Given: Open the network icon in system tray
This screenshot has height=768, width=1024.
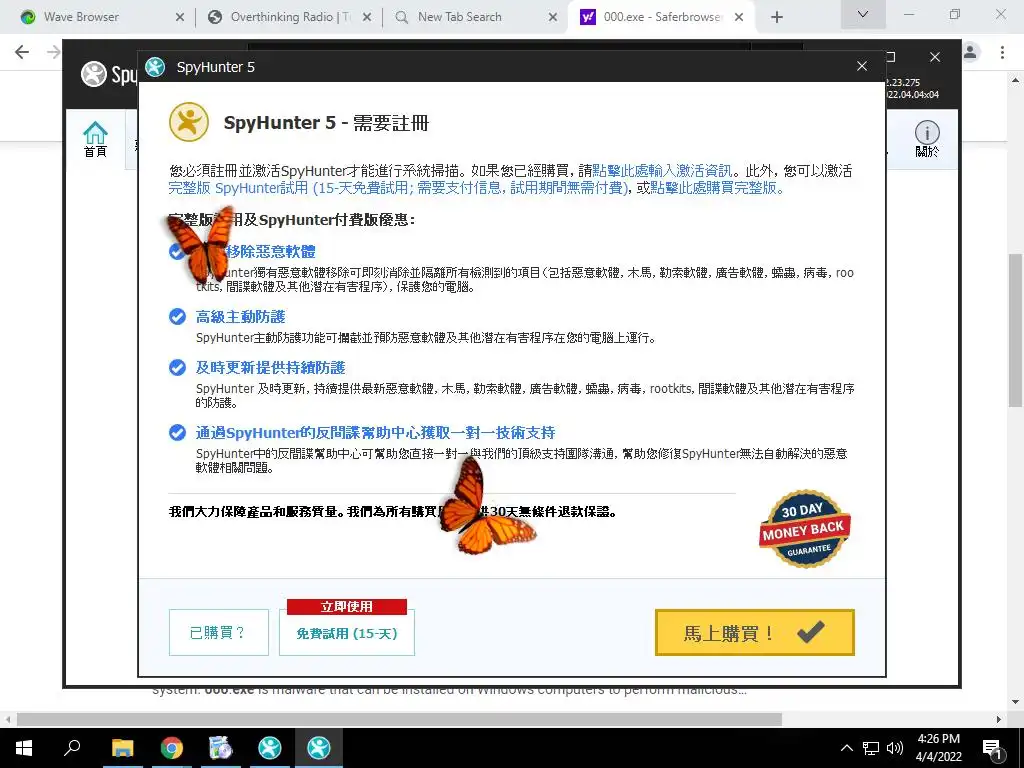Looking at the screenshot, I should tap(871, 748).
